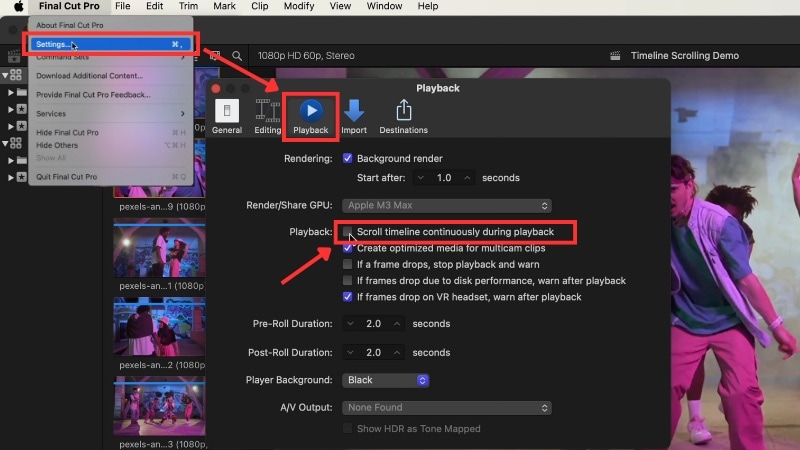Switch to the Import settings pane
800x450 pixels.
point(354,117)
